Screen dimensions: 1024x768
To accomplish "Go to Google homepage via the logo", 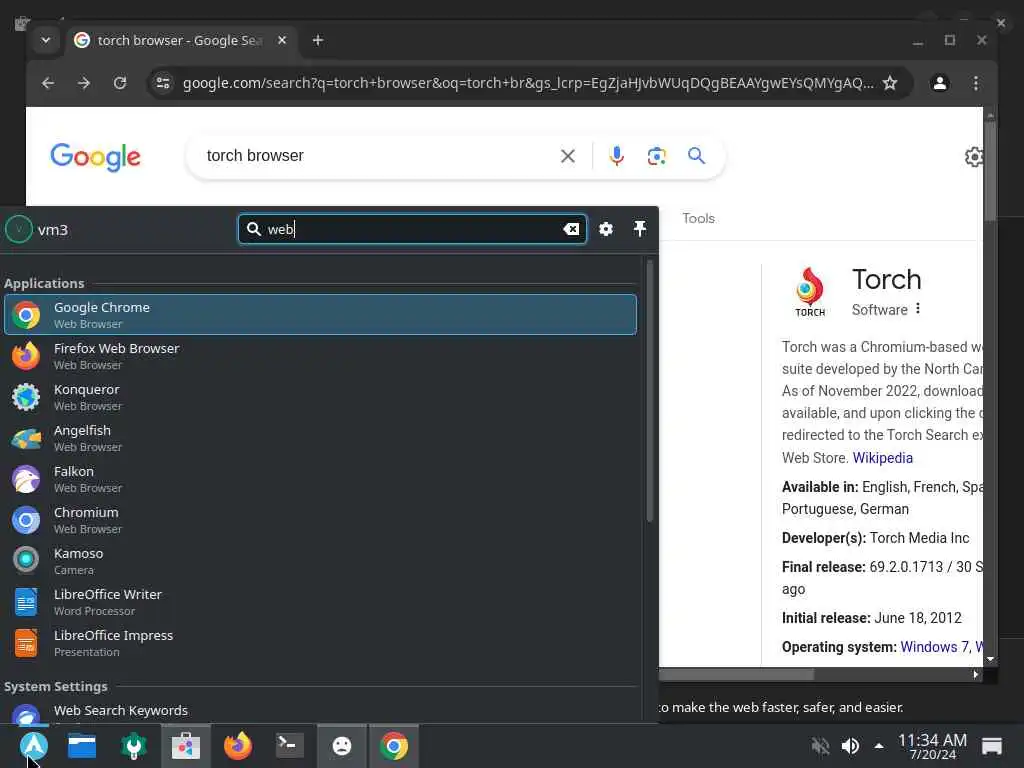I will click(95, 157).
